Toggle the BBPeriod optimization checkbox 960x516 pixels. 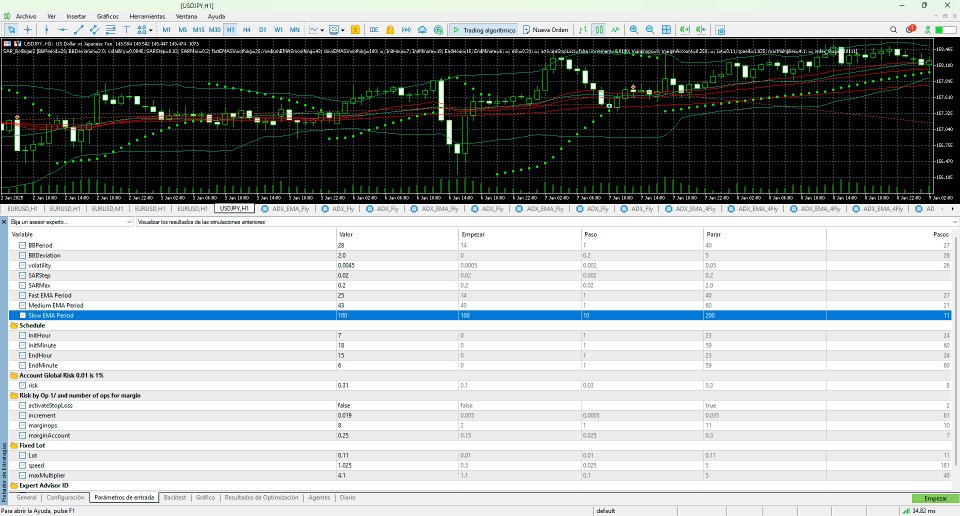(22, 245)
